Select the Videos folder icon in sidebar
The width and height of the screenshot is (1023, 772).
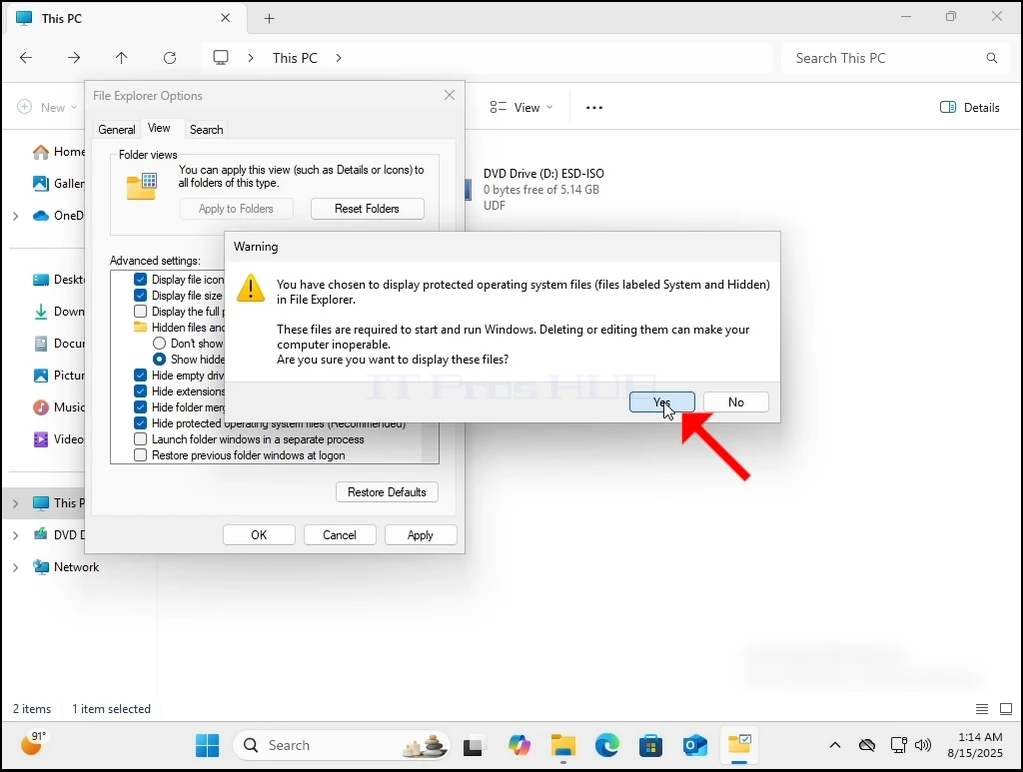[40, 440]
